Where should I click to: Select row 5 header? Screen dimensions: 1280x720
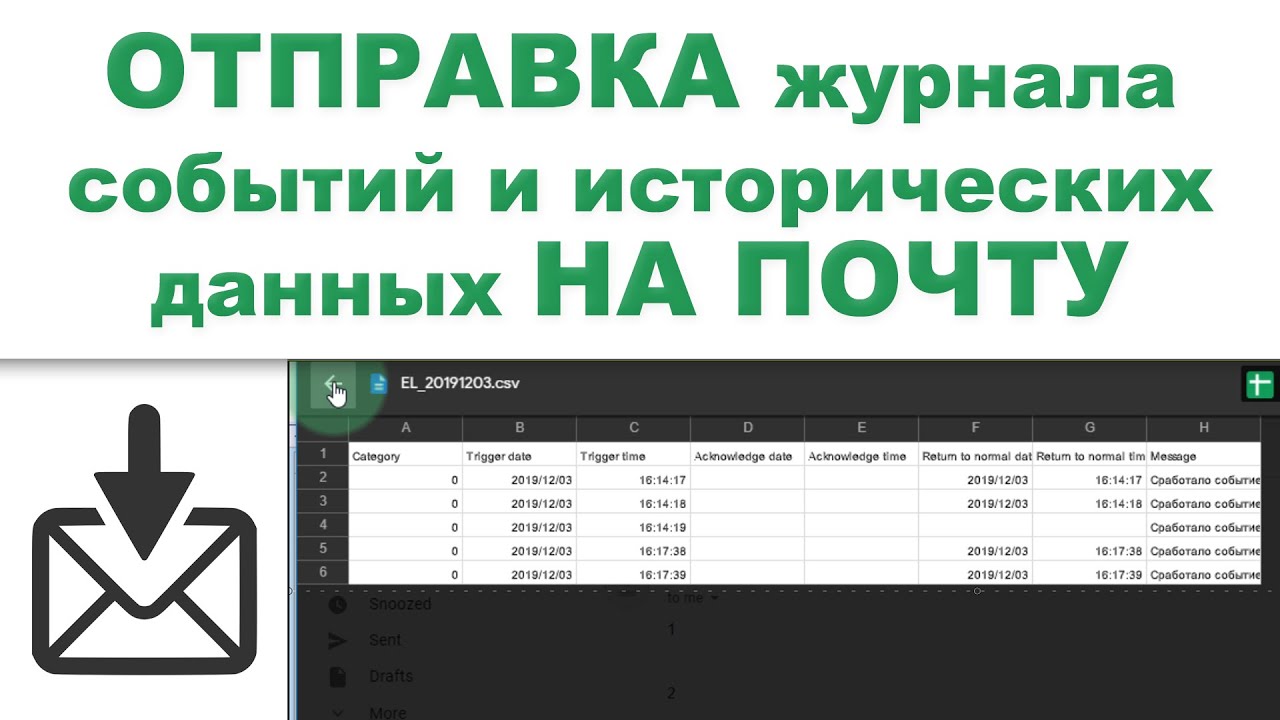click(323, 549)
